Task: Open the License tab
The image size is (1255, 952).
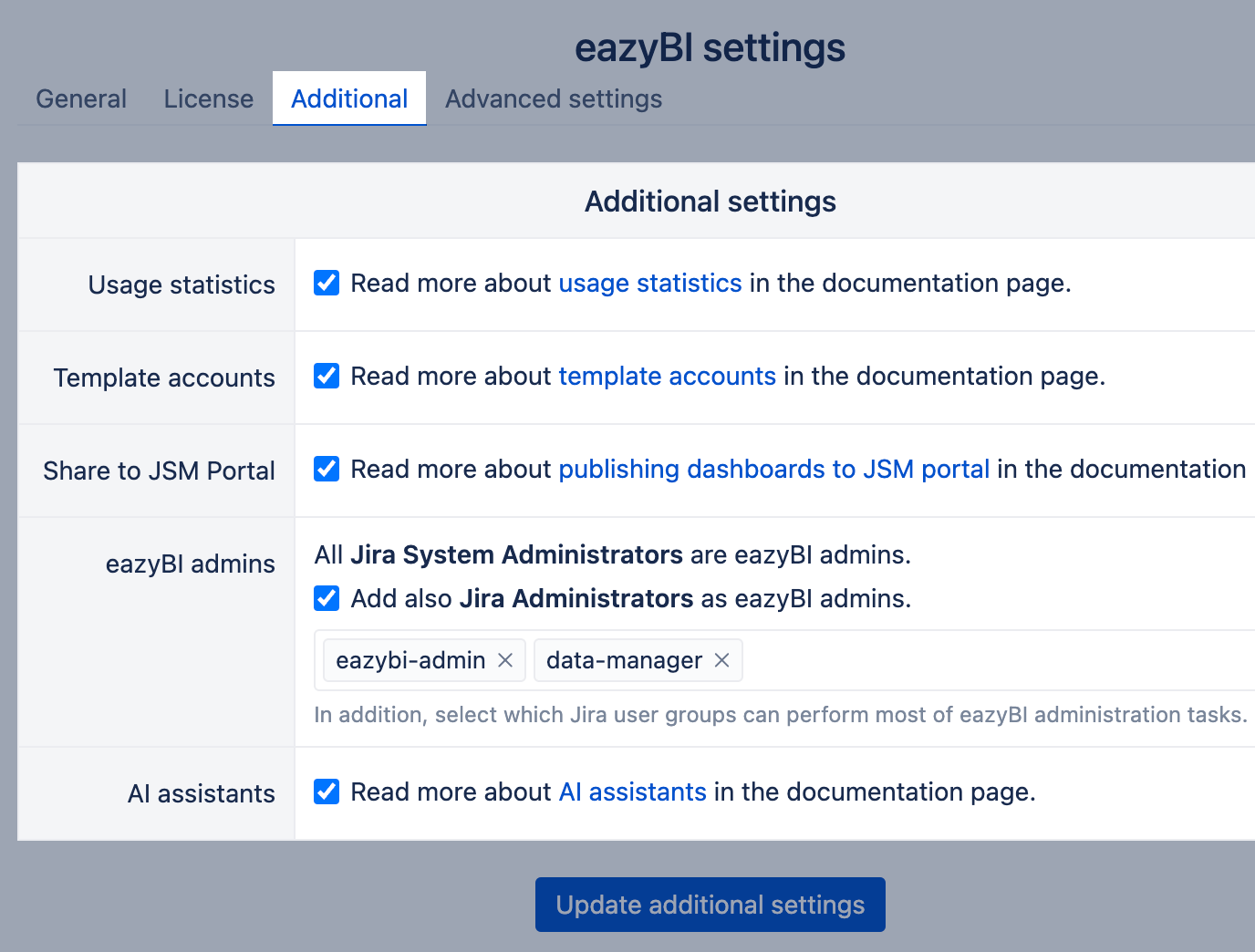Action: coord(209,98)
